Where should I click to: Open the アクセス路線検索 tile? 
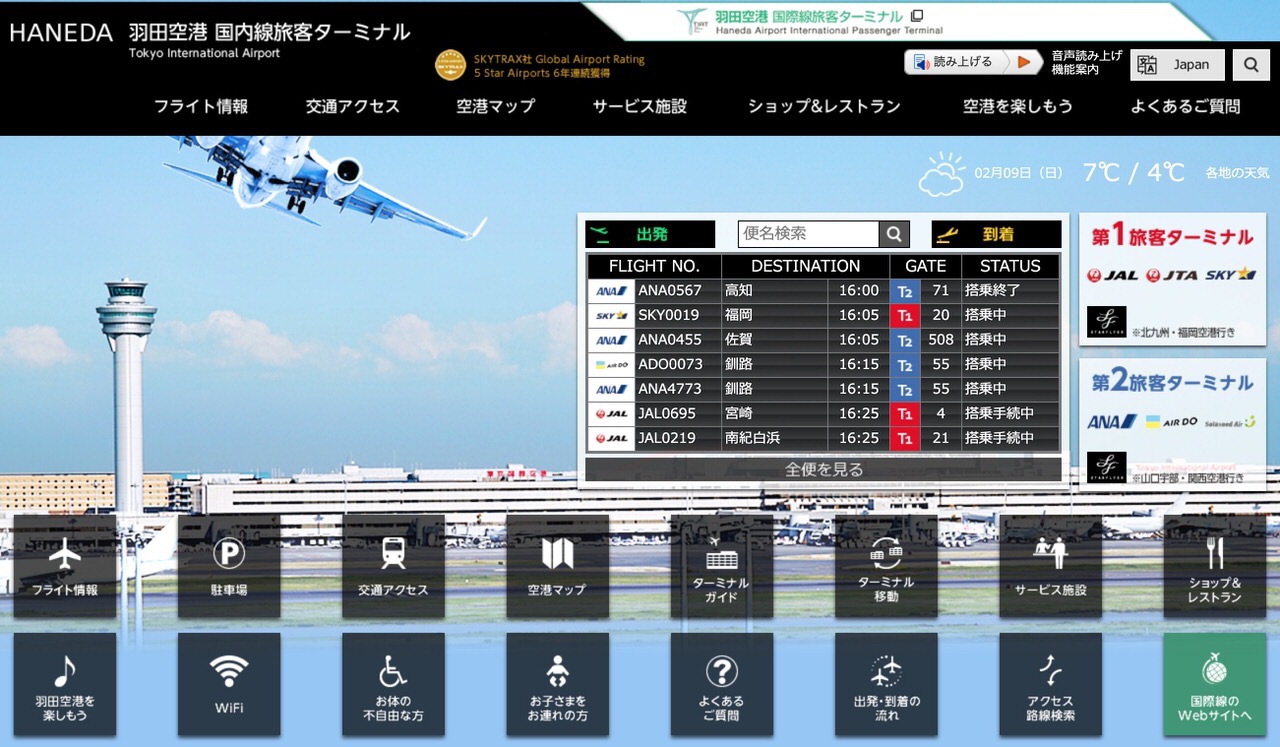point(1050,685)
